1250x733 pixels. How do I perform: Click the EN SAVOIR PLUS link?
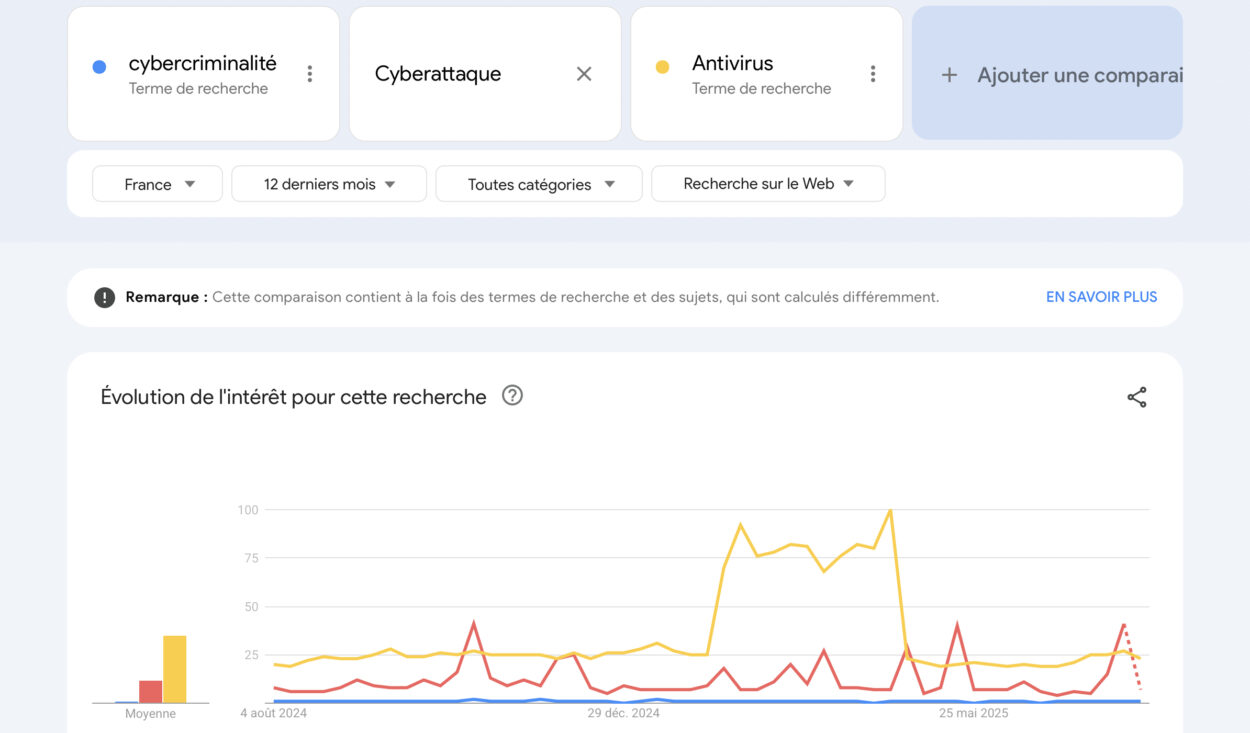click(1101, 297)
